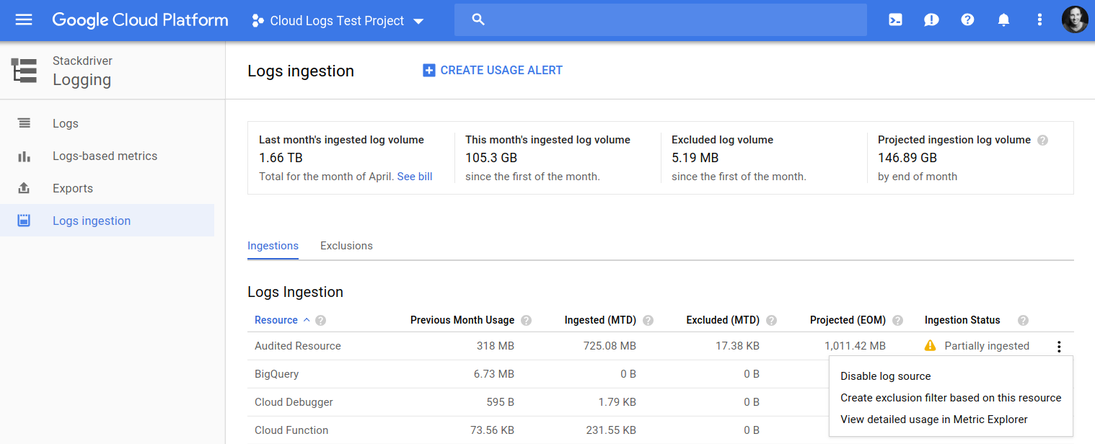
Task: Sort by the Resource column header
Action: click(276, 320)
